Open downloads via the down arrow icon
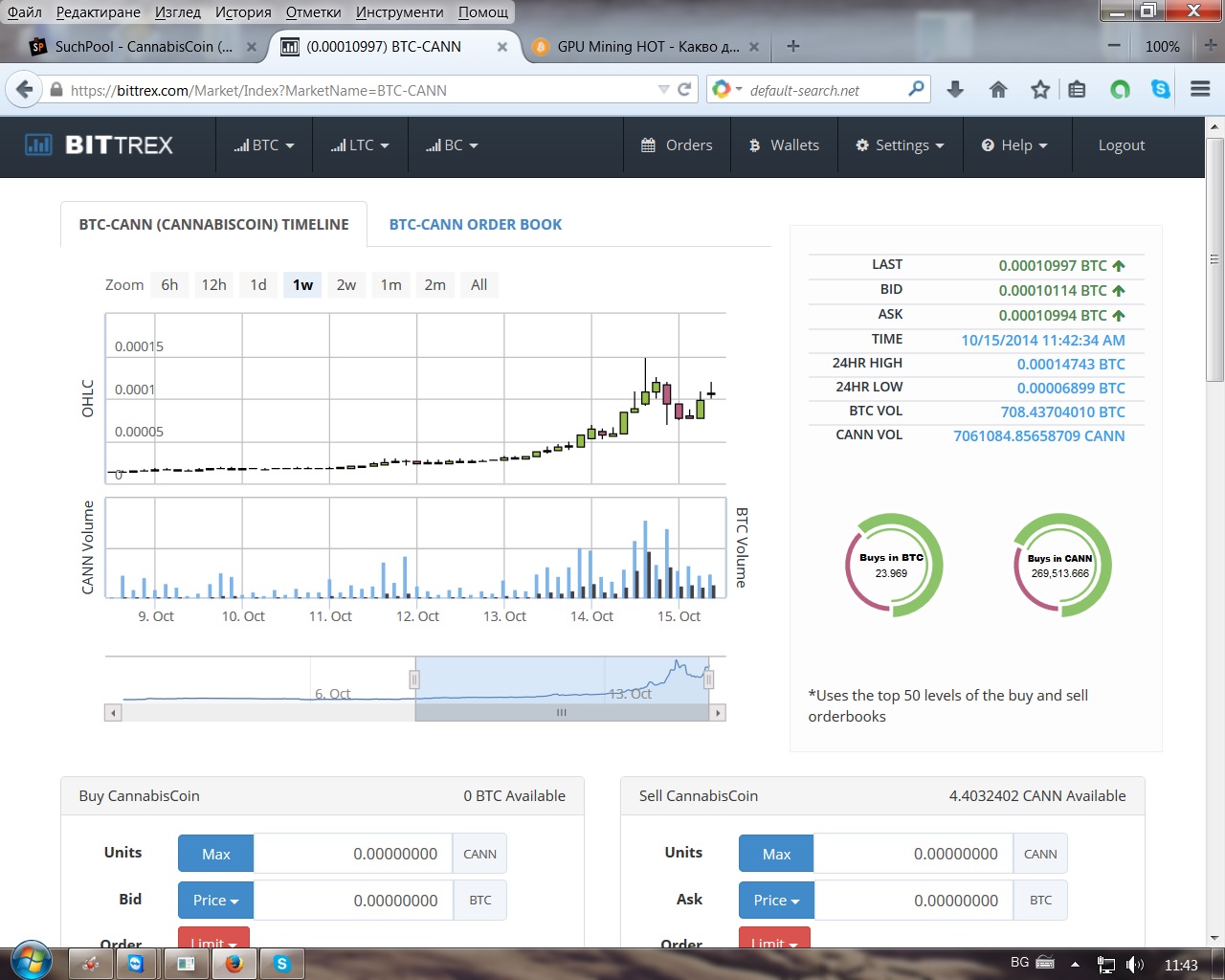 (955, 90)
